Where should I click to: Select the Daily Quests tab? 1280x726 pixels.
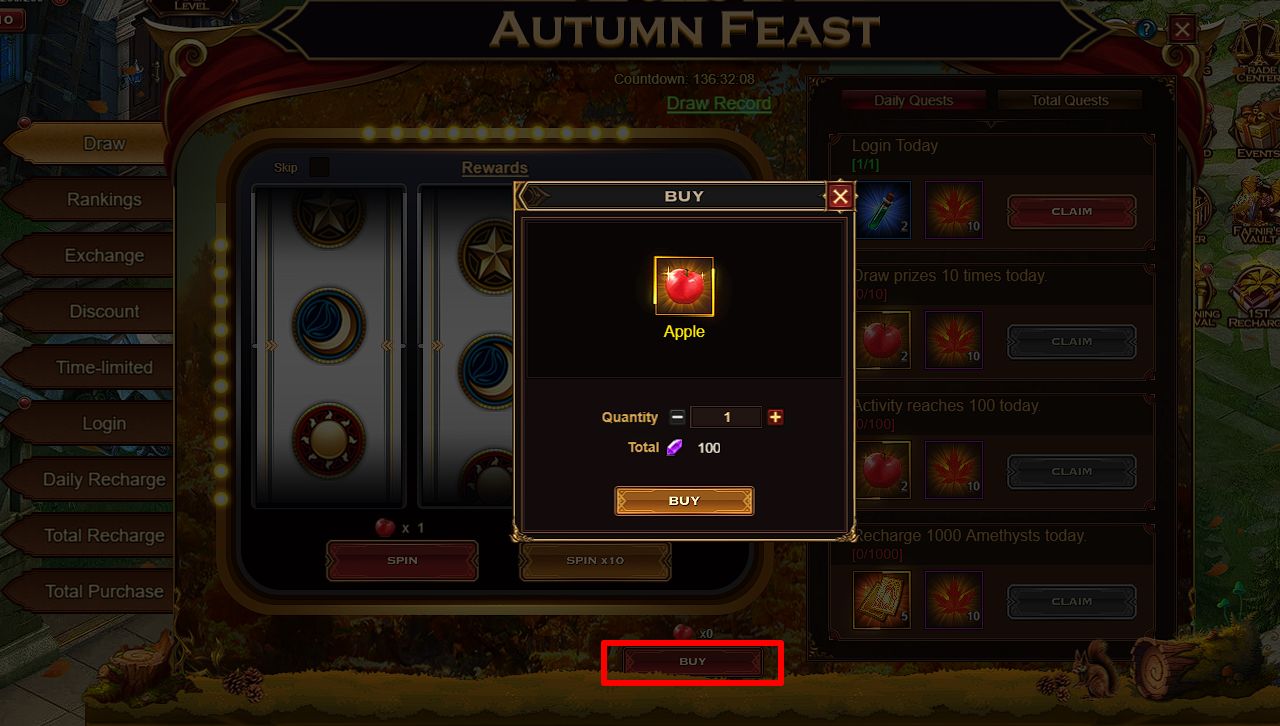pos(914,100)
